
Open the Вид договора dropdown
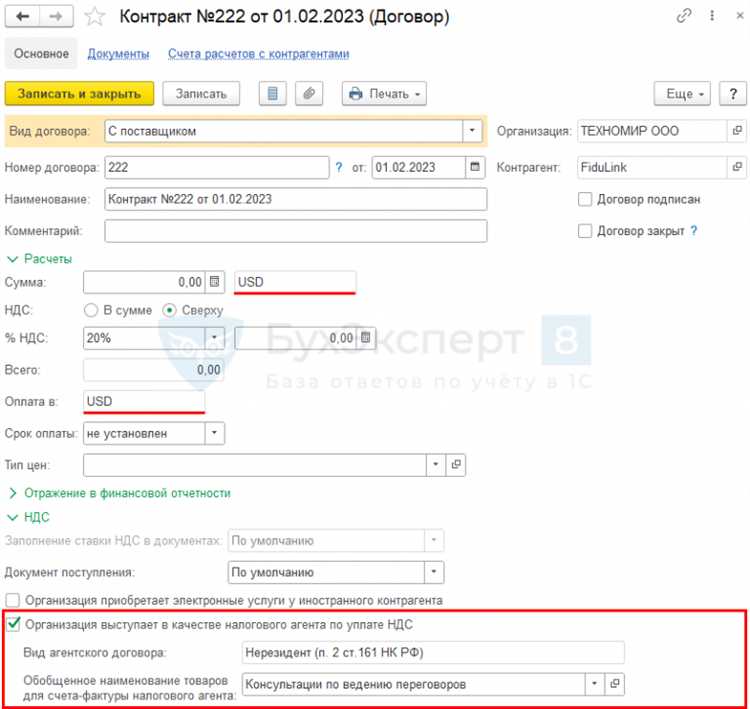click(472, 131)
